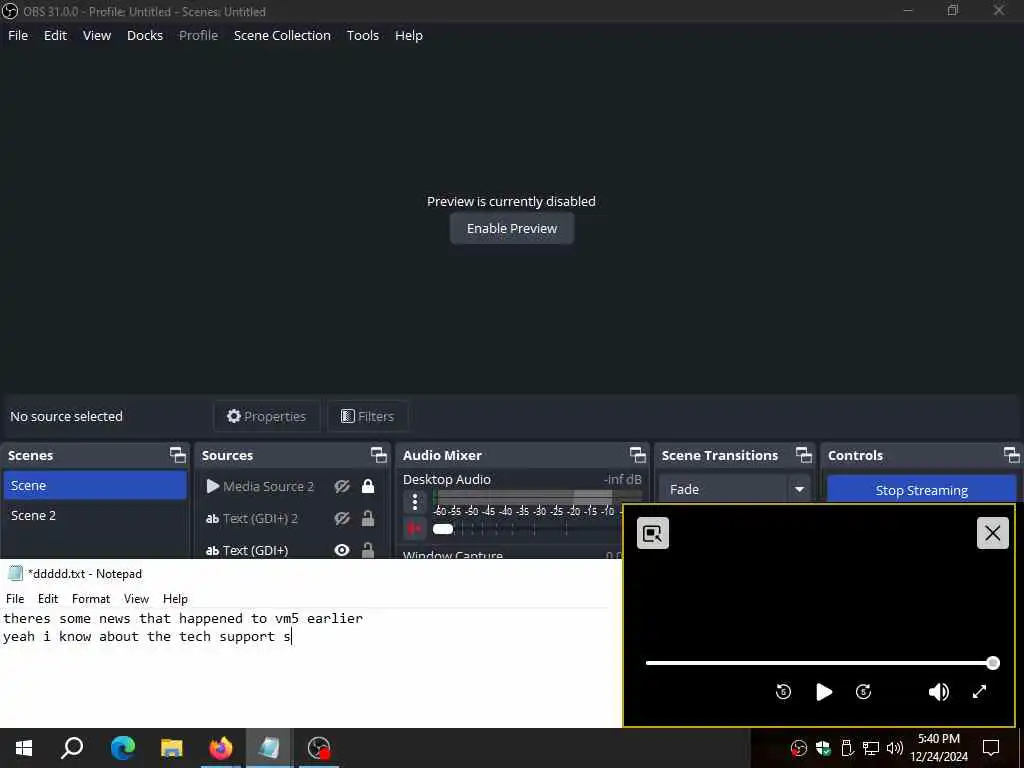Screen dimensions: 1024x768
Task: Open the OBS View menu
Action: click(97, 35)
